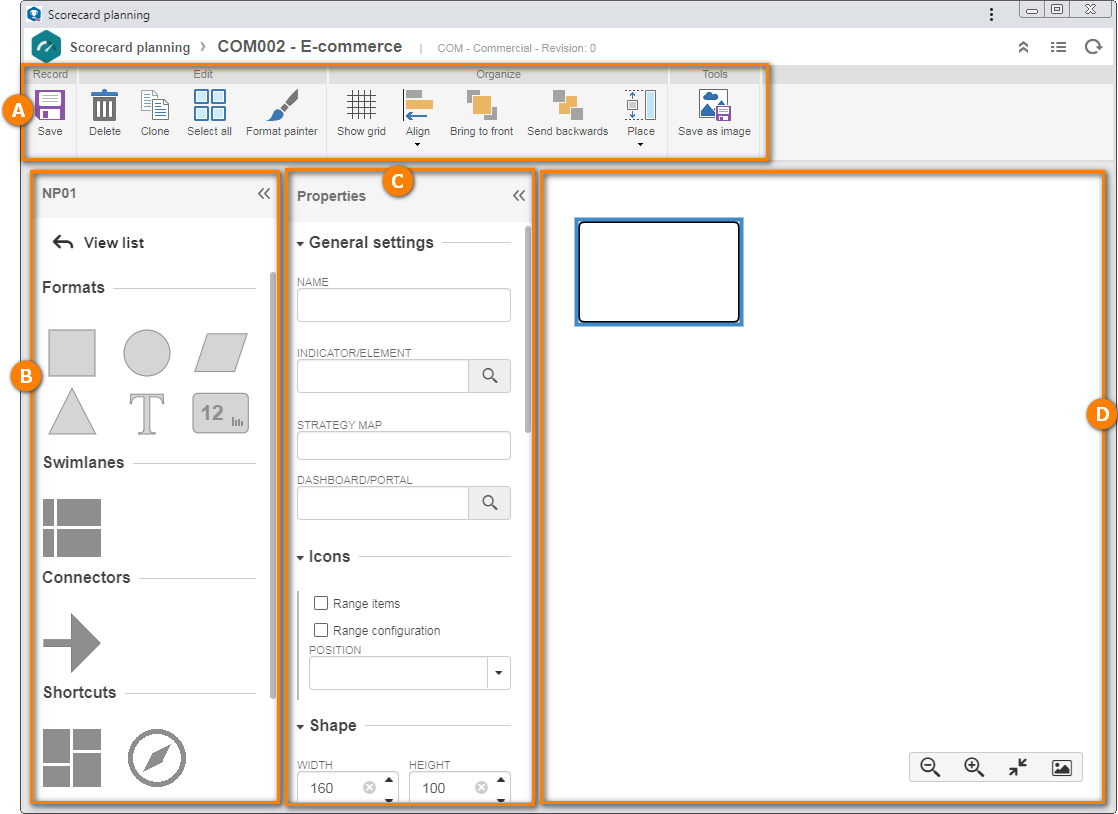Choose the swimlane layout element

72,528
